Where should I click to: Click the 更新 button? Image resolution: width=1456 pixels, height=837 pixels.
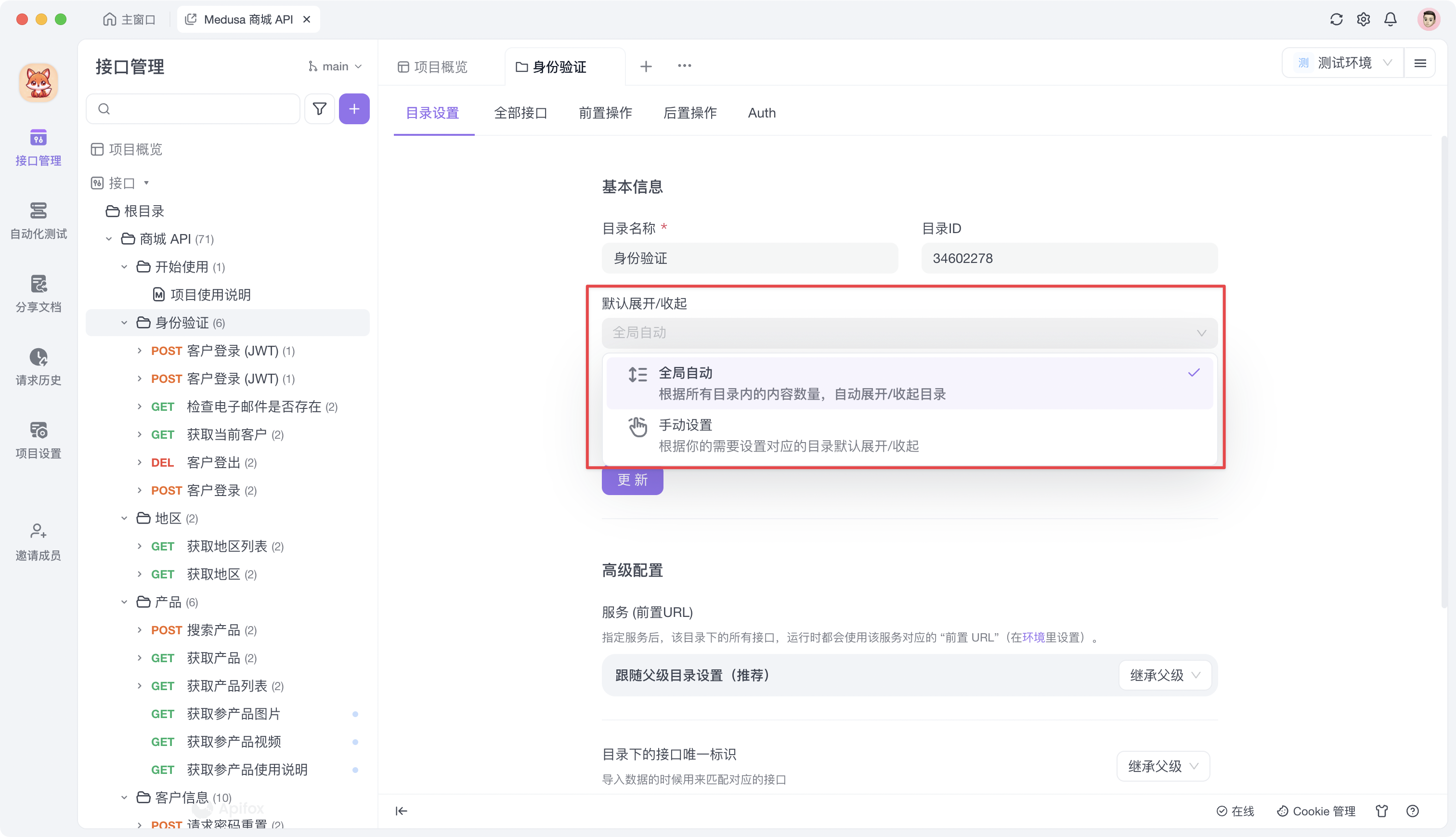point(632,480)
